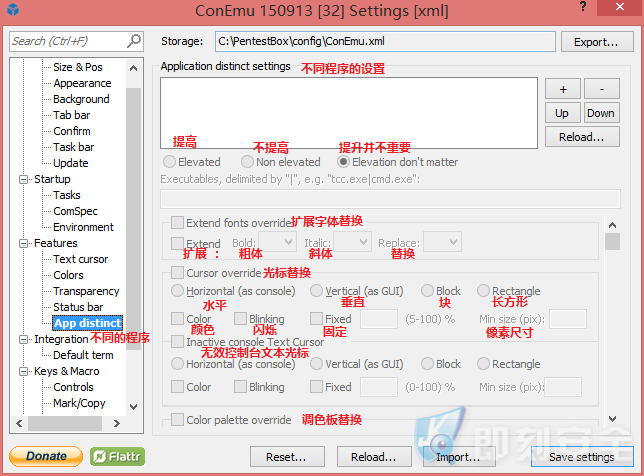
Task: Open Background settings page
Action: [81, 99]
